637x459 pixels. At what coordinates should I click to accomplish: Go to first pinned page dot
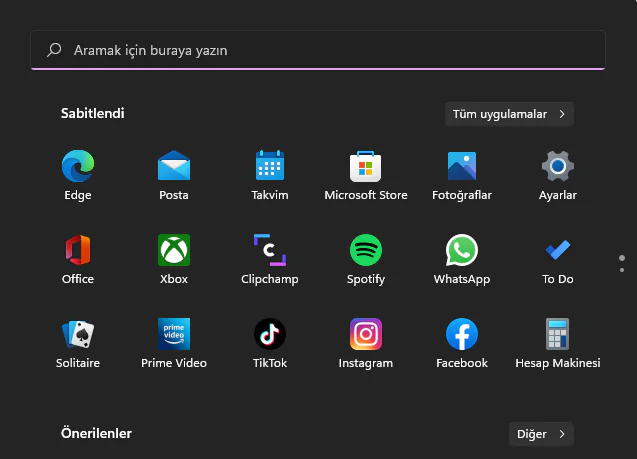[622, 258]
